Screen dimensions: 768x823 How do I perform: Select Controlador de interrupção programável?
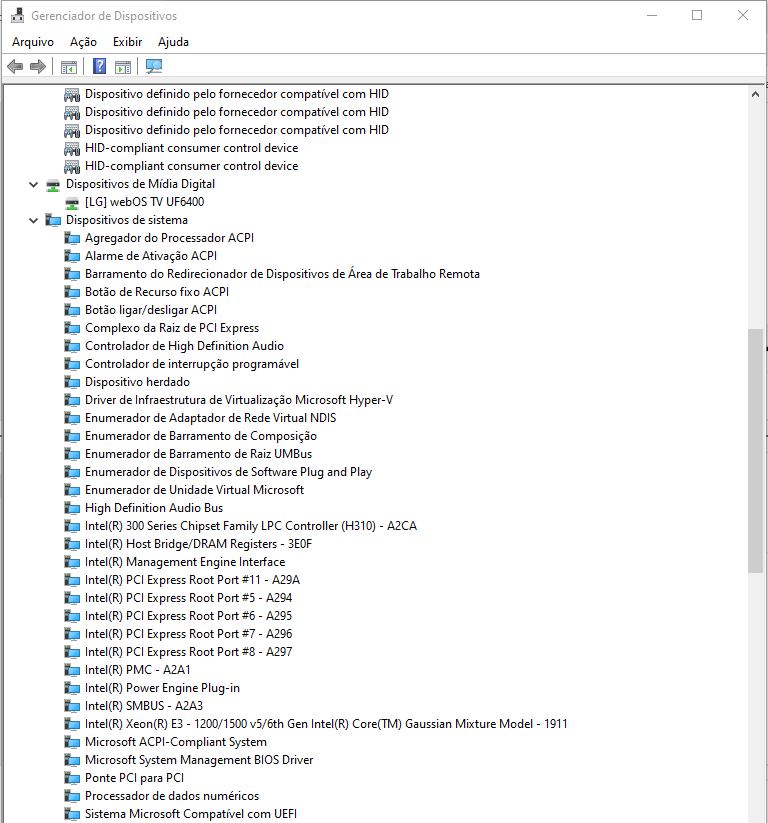pos(192,364)
